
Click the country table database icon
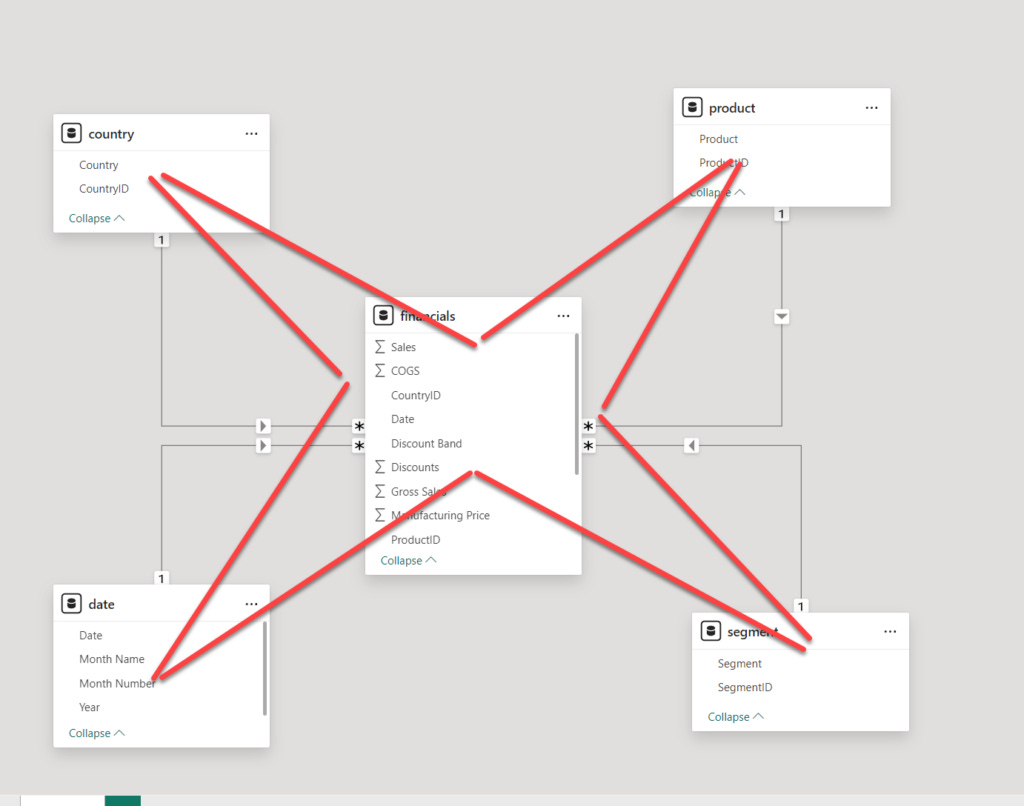coord(71,133)
